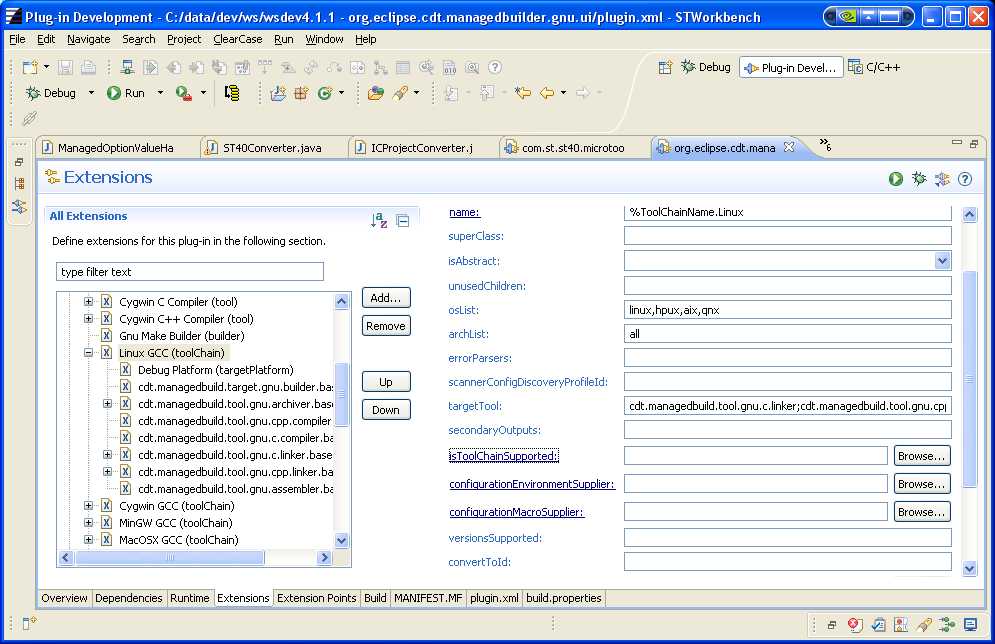The width and height of the screenshot is (995, 644).
Task: Switch to the Dependencies tab
Action: click(128, 598)
